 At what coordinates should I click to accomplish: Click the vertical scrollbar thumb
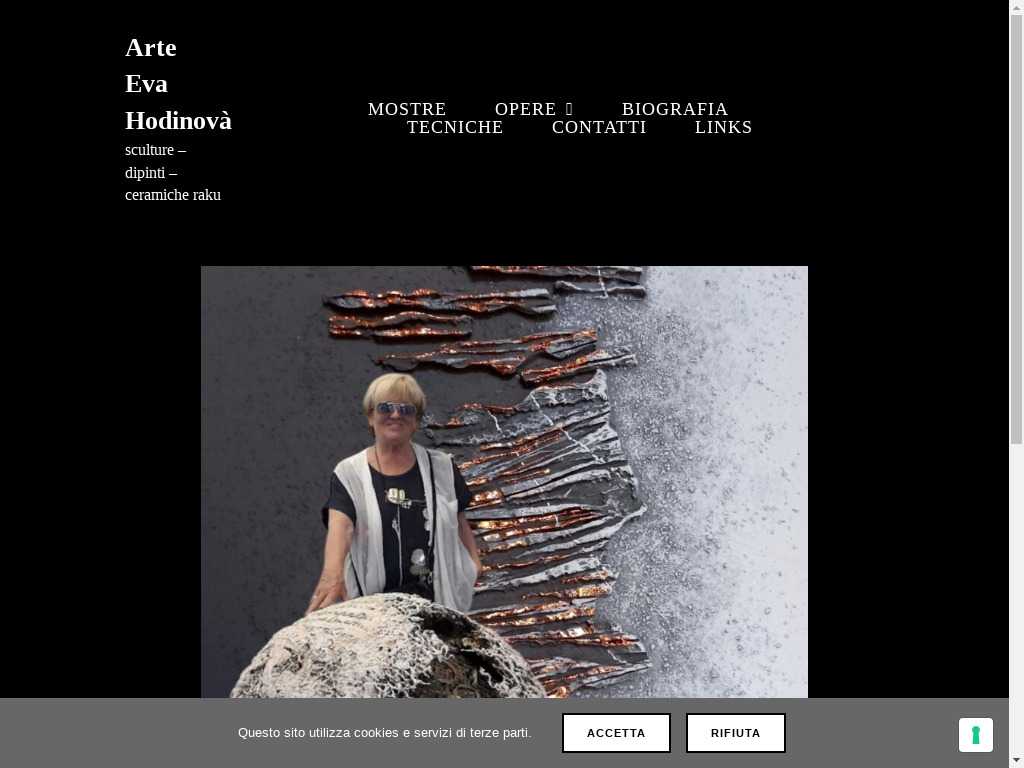pos(1016,229)
